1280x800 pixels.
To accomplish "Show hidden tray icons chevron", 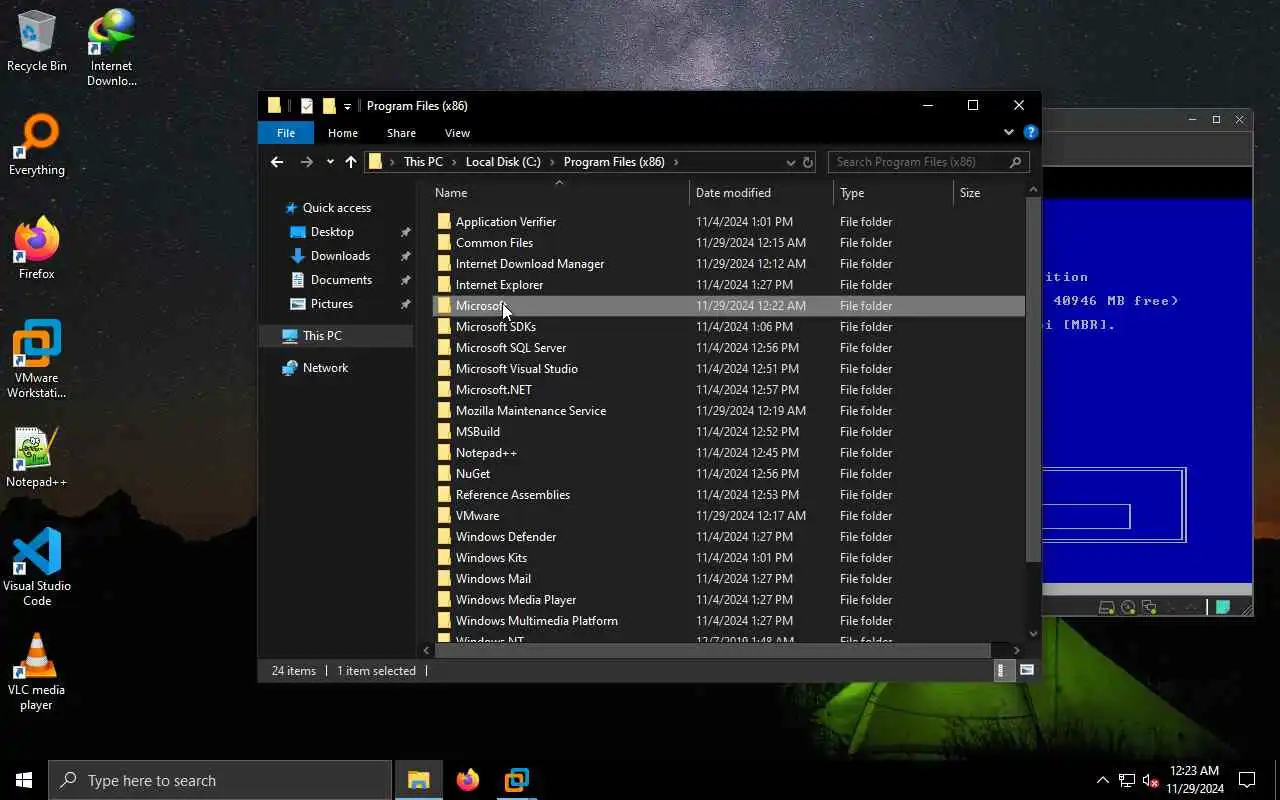I will pos(1102,780).
